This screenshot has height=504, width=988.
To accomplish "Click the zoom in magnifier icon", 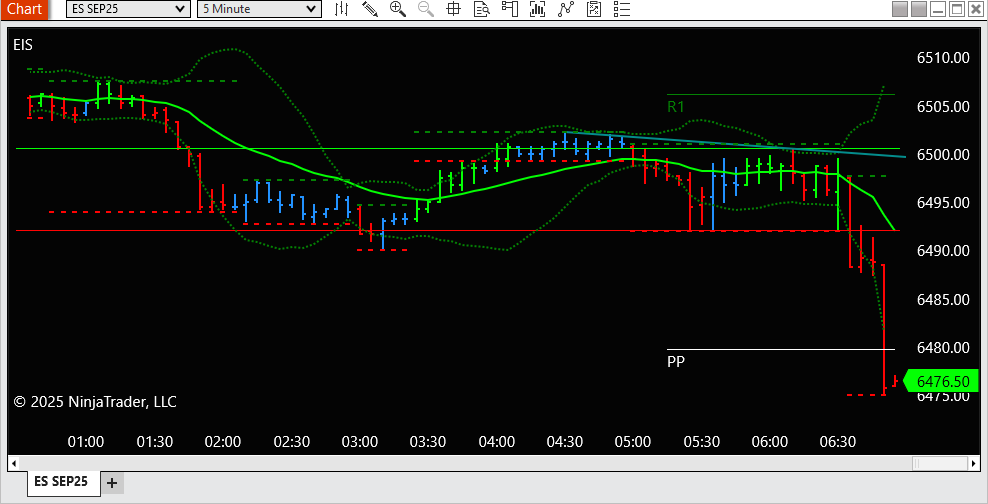I will click(x=398, y=9).
